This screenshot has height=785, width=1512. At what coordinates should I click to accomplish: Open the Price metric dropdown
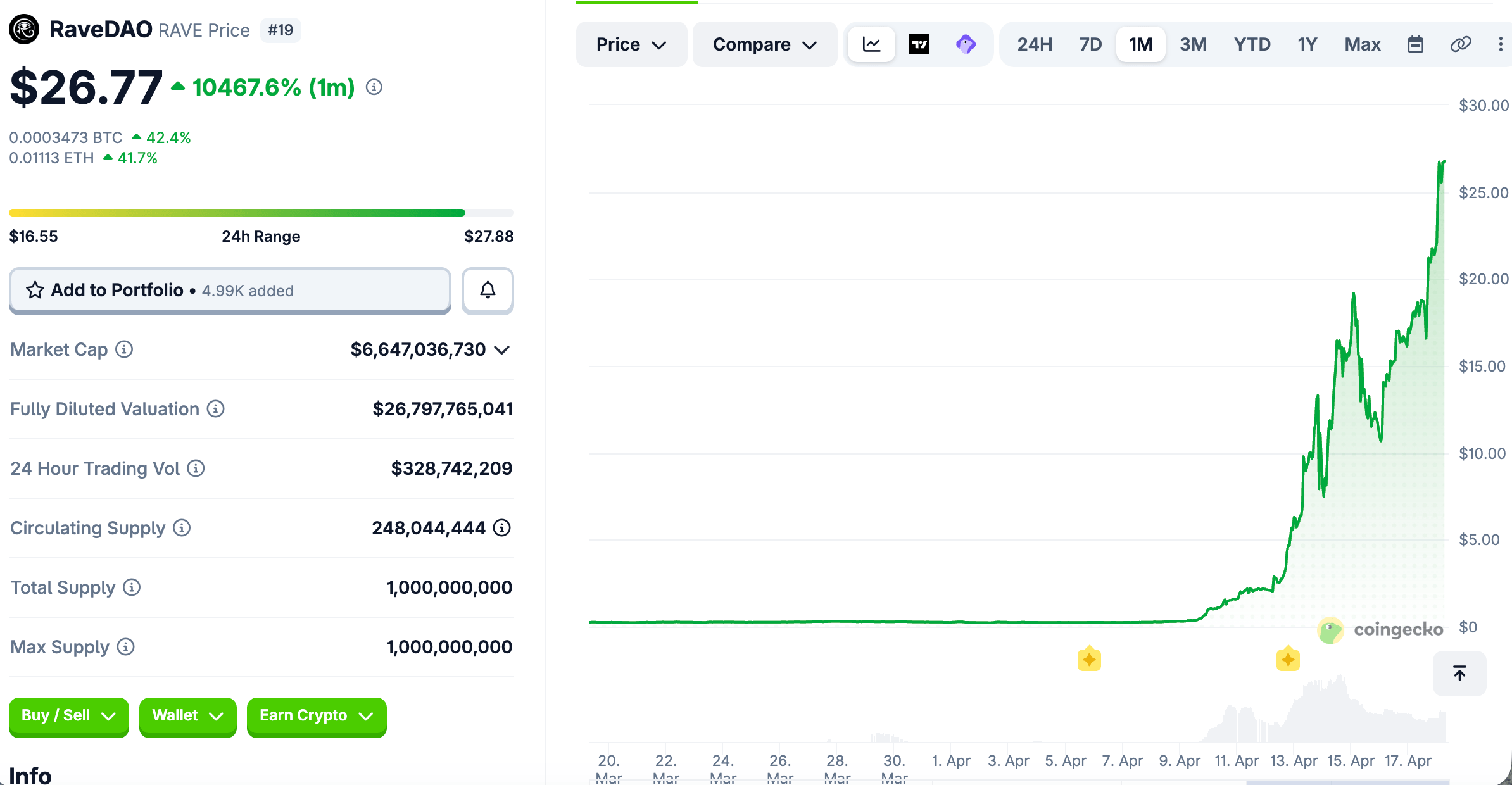631,44
